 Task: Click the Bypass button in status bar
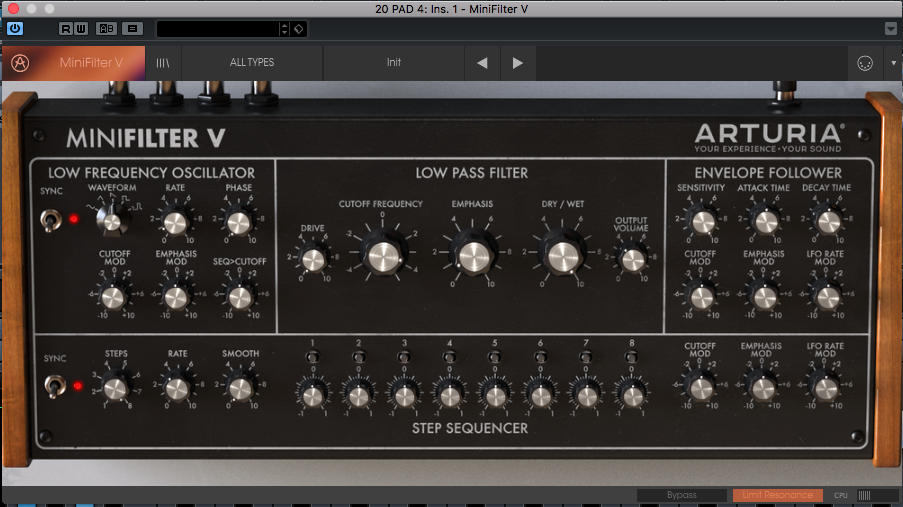click(682, 495)
